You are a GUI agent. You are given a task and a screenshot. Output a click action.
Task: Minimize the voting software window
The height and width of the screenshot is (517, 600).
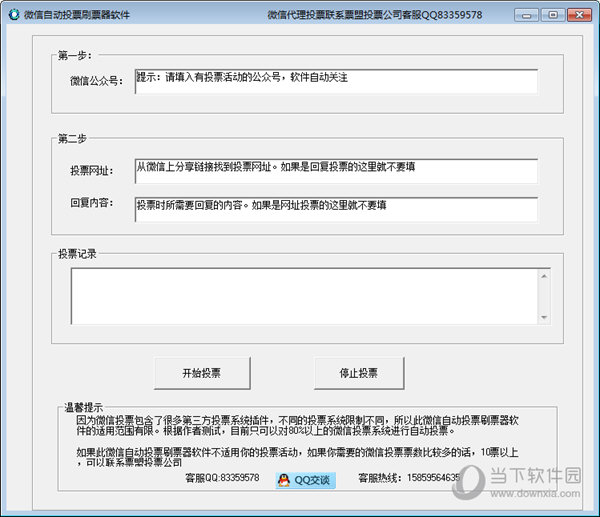[x=527, y=15]
